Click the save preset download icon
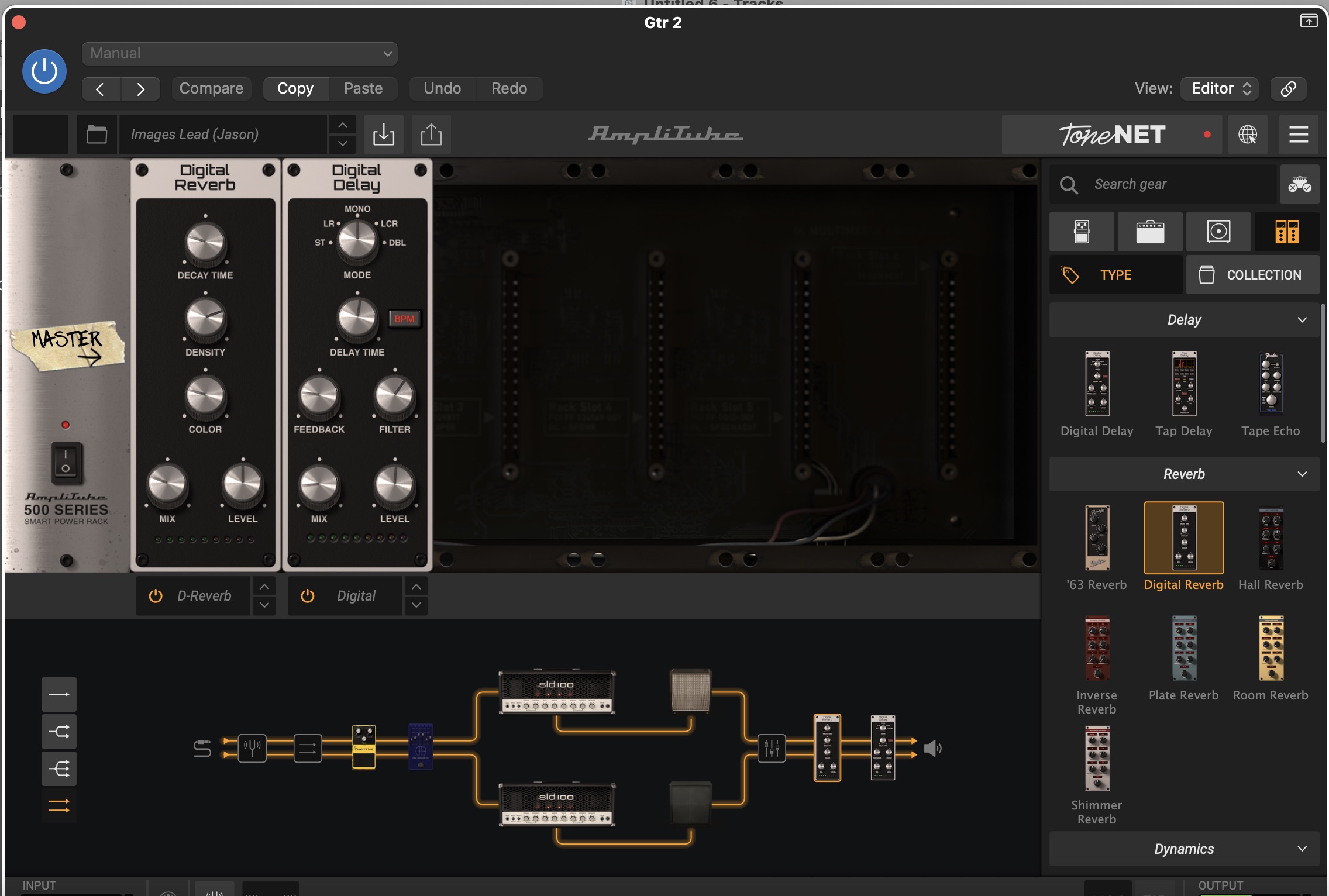1329x896 pixels. pos(384,135)
